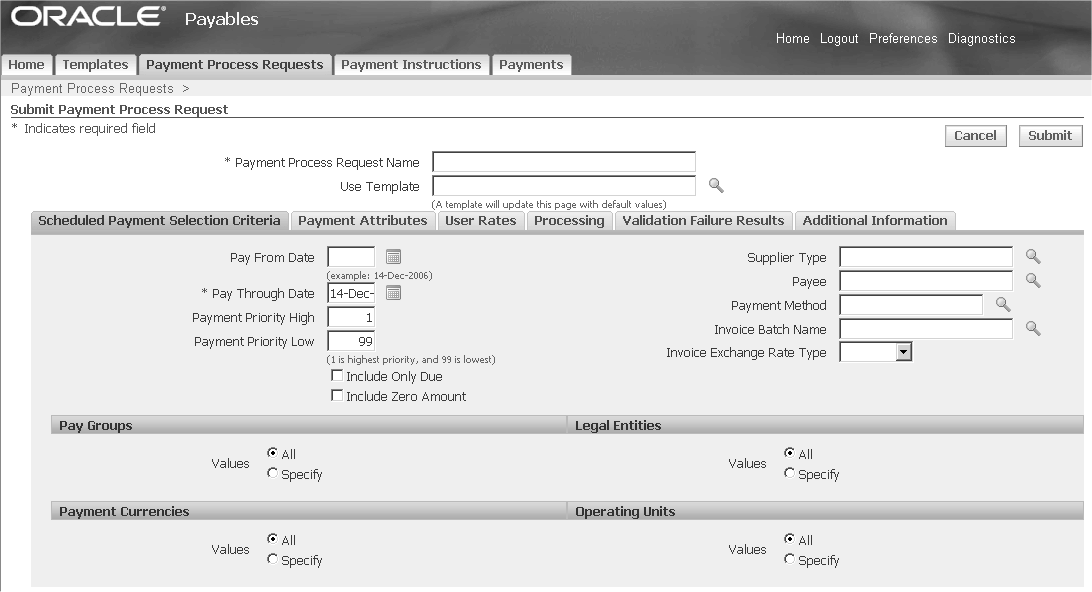Select All for Operating Units values
The width and height of the screenshot is (1092, 592).
click(789, 538)
